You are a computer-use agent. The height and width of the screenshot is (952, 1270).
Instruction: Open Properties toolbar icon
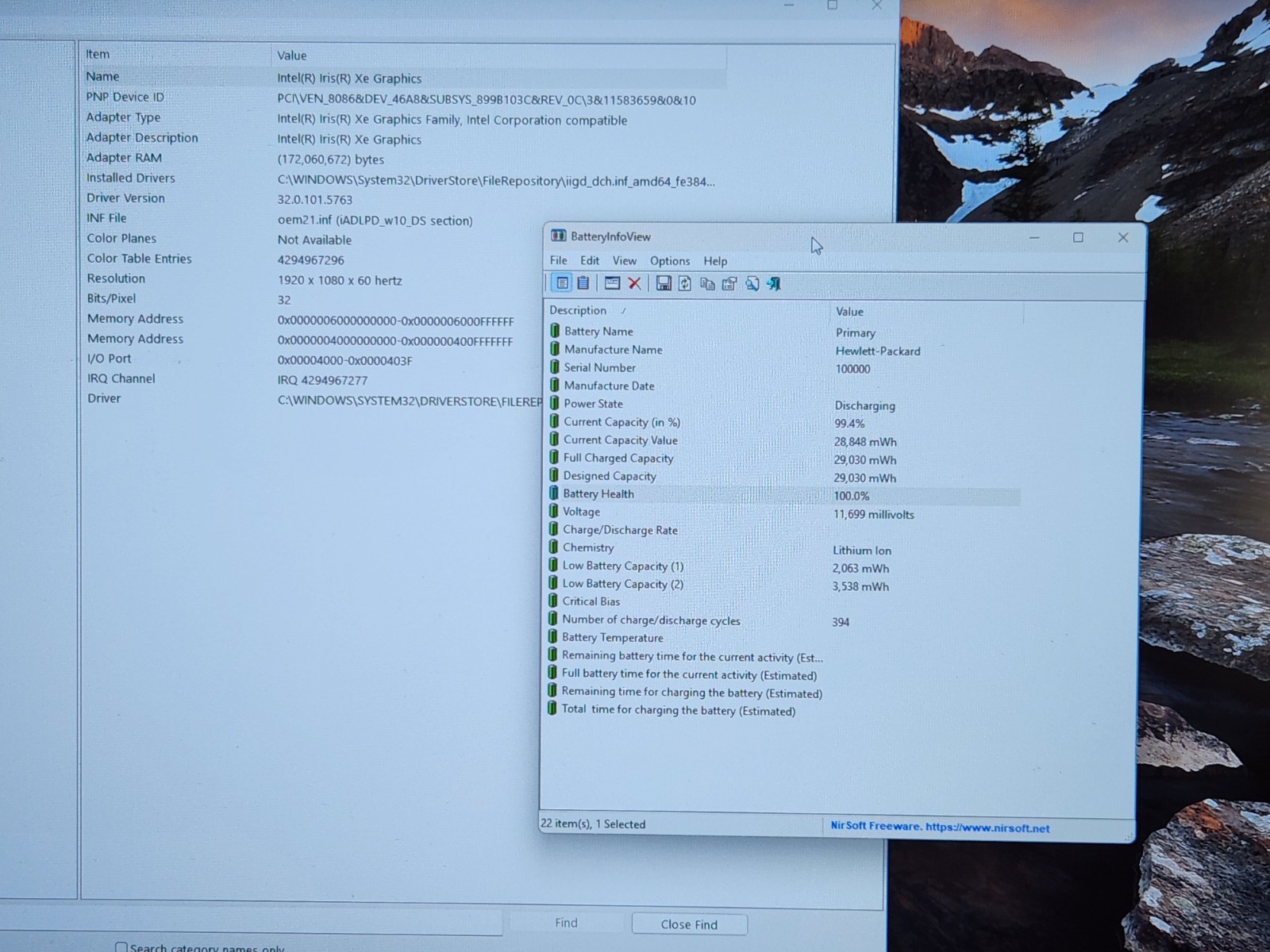click(729, 283)
